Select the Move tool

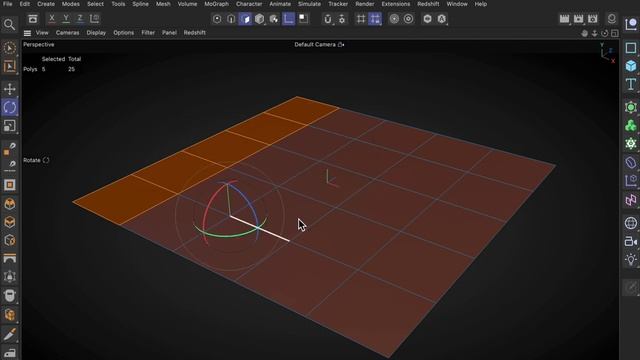[9, 89]
